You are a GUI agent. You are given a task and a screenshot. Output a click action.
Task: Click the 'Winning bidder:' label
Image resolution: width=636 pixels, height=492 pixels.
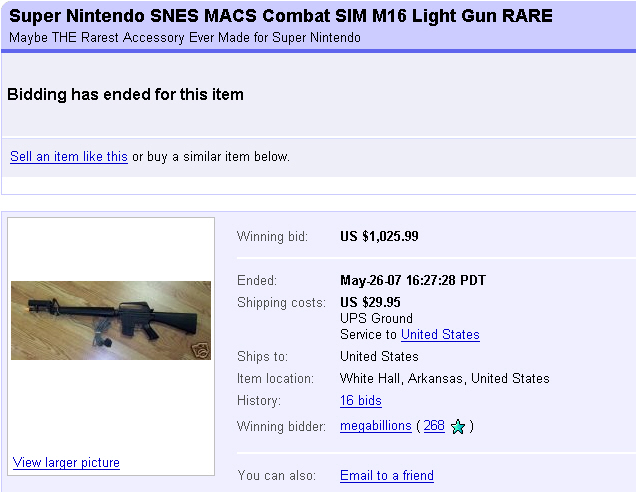[x=281, y=426]
